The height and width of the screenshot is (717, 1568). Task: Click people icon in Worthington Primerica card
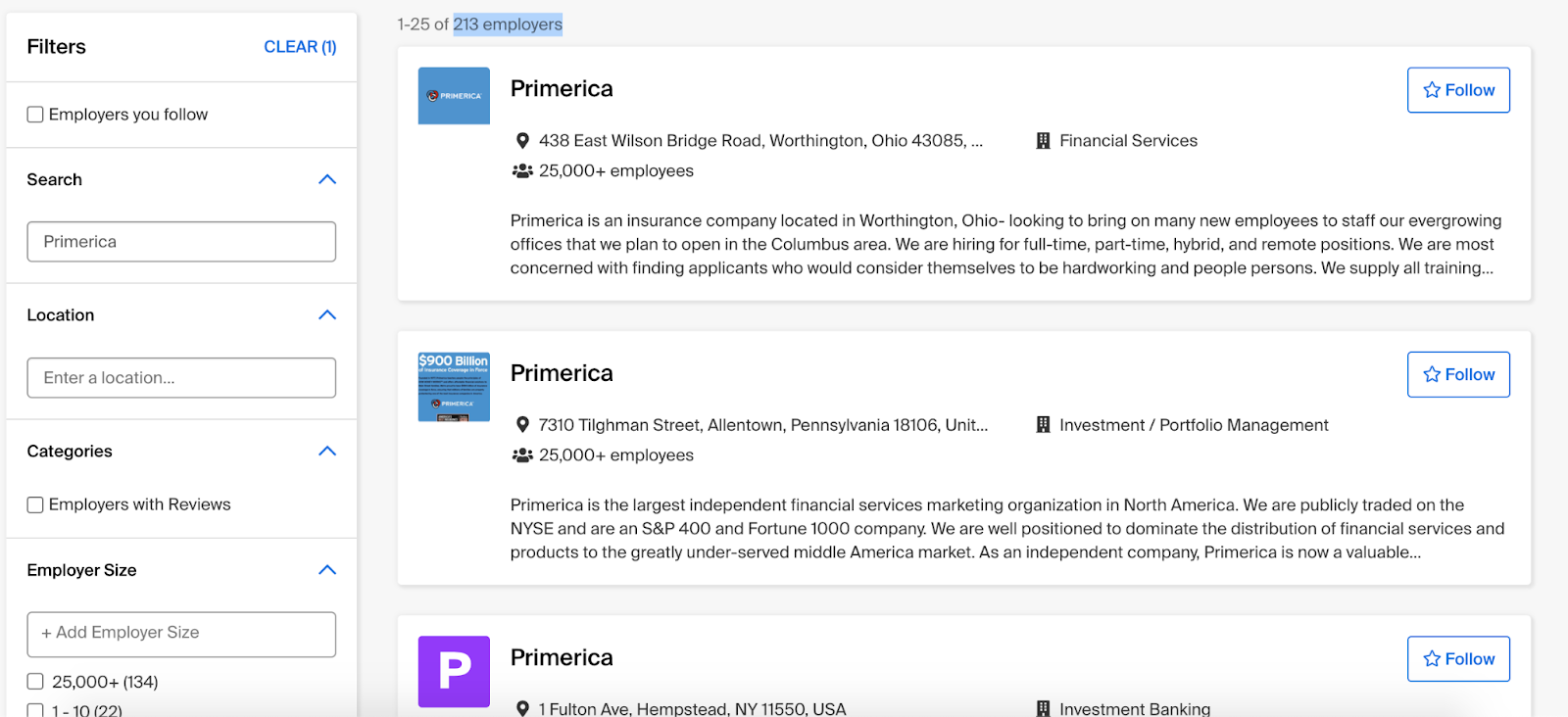tap(522, 170)
